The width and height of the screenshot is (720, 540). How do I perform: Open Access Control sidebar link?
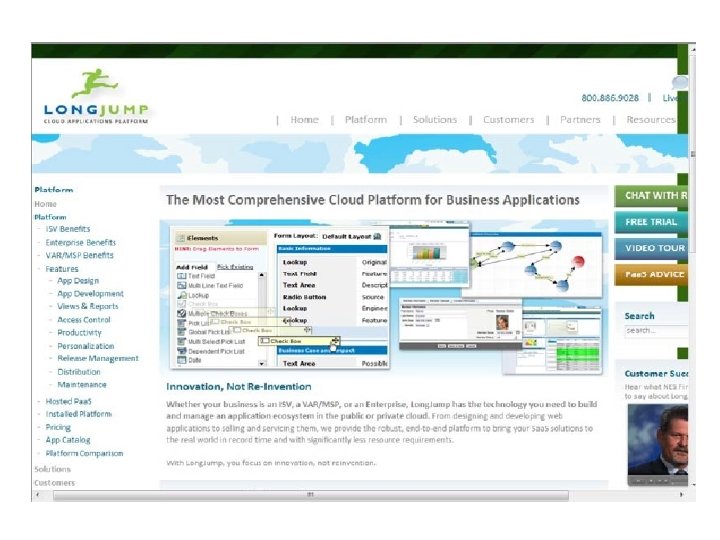tap(84, 320)
